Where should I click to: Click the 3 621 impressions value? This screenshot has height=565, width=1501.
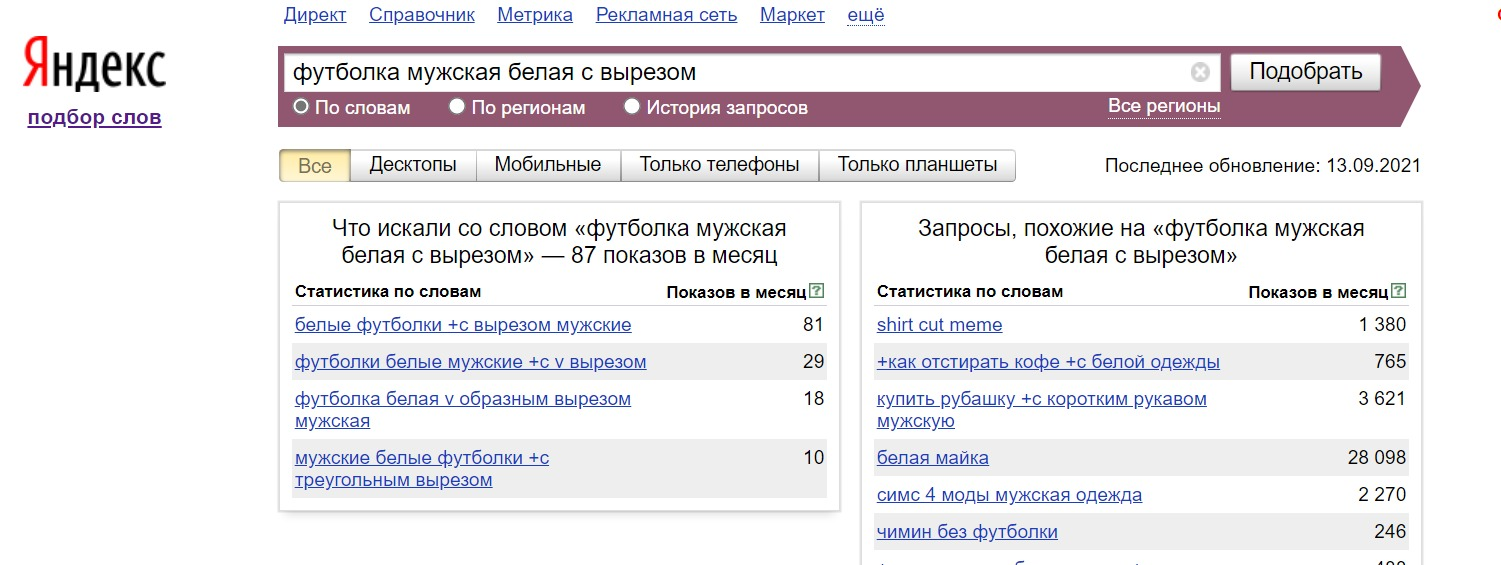[1382, 399]
